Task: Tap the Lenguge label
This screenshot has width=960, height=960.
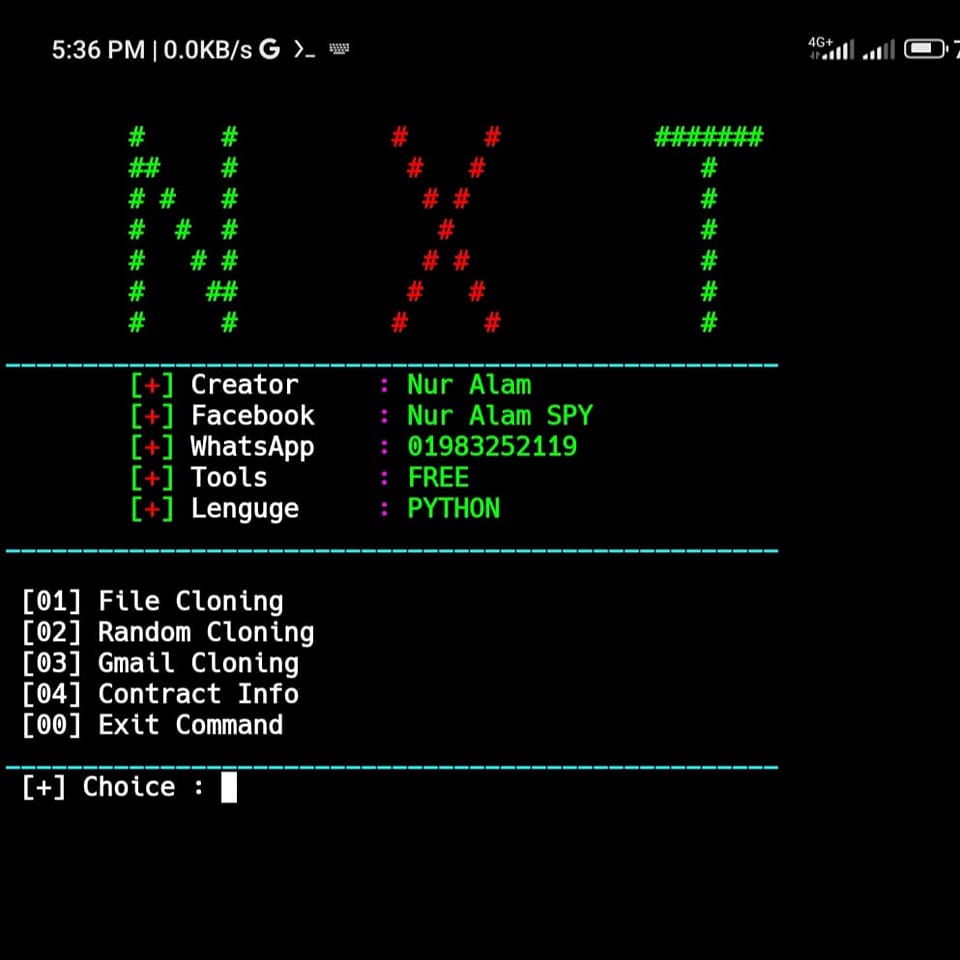Action: 244,509
